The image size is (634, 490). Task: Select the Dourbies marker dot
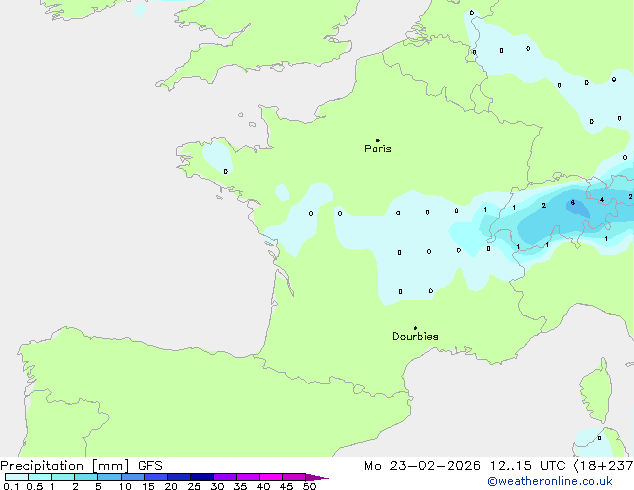415,328
